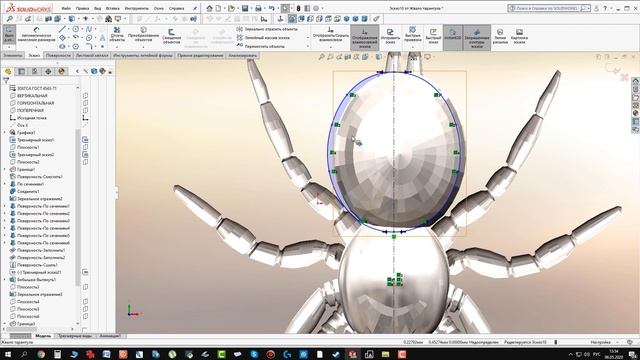
Task: Open Appearances tab in right task pane
Action: coord(636,113)
